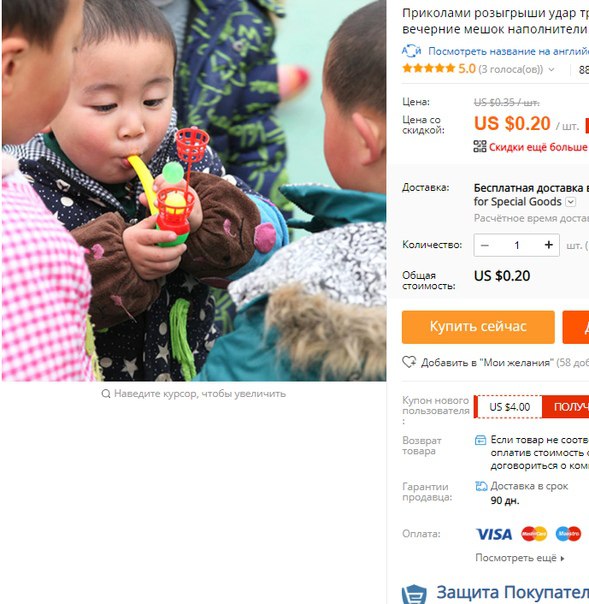The height and width of the screenshot is (604, 589).
Task: Open the shipping method dropdown
Action: coord(571,201)
